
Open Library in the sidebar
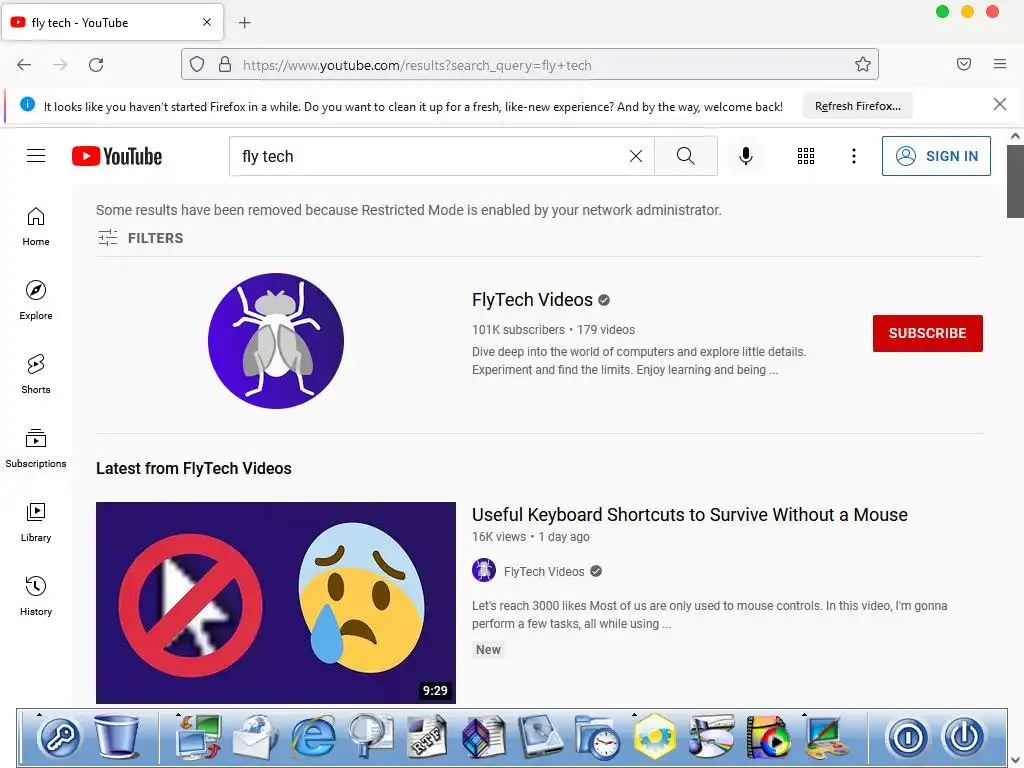tap(36, 522)
